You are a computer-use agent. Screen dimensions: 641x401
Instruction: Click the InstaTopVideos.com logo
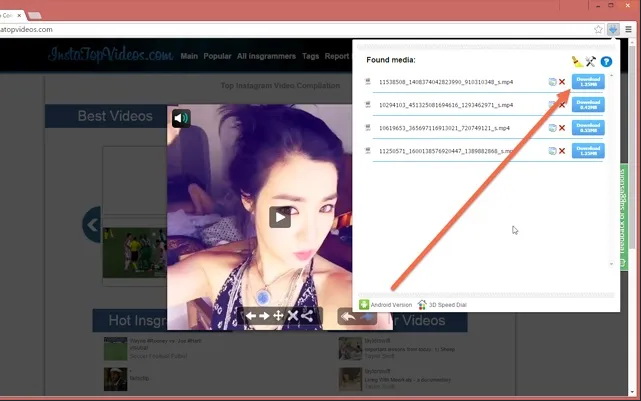[110, 55]
